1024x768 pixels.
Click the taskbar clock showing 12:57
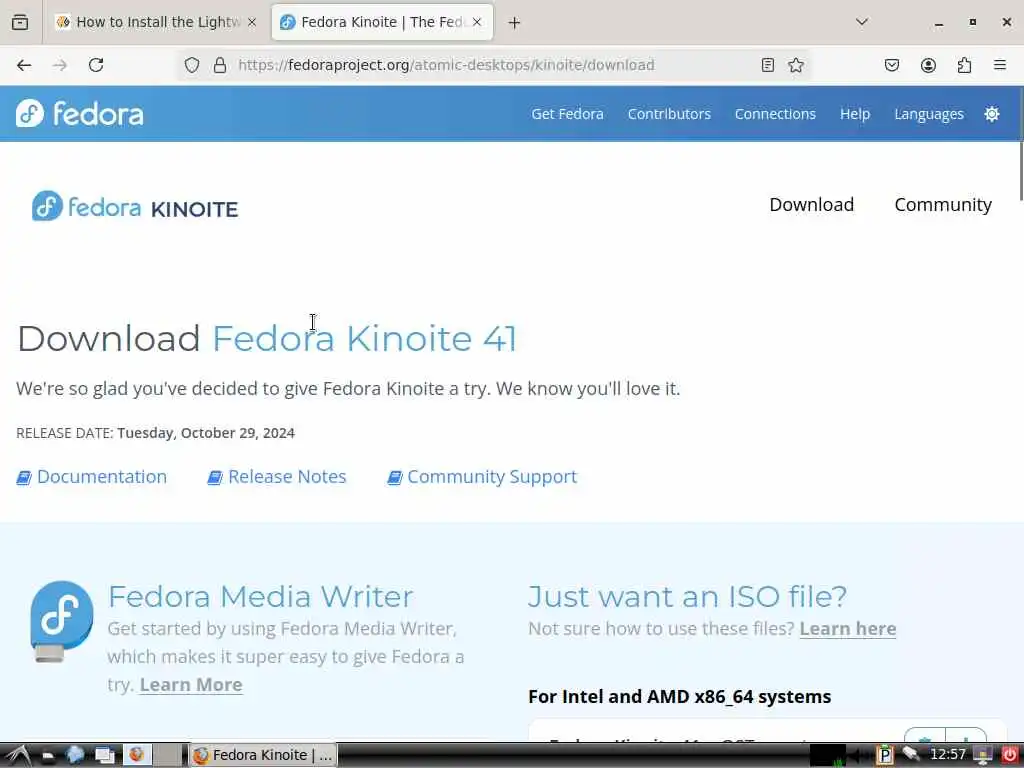coord(947,755)
